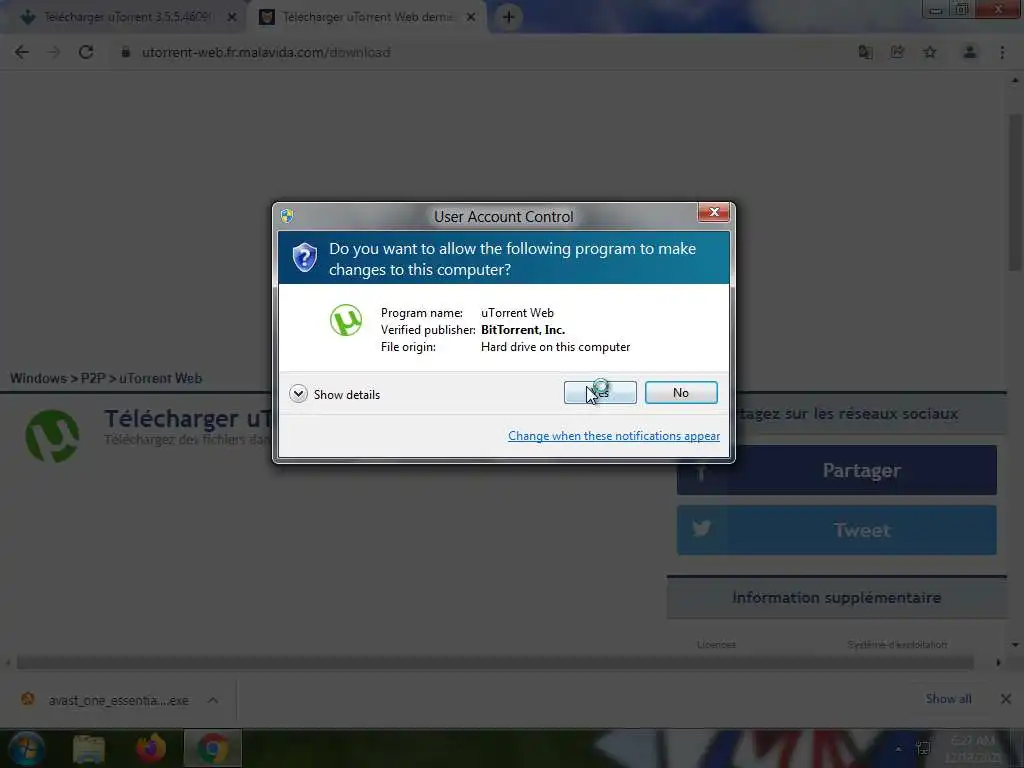Click No in User Account Control dialog
Viewport: 1024px width, 768px height.
click(680, 392)
